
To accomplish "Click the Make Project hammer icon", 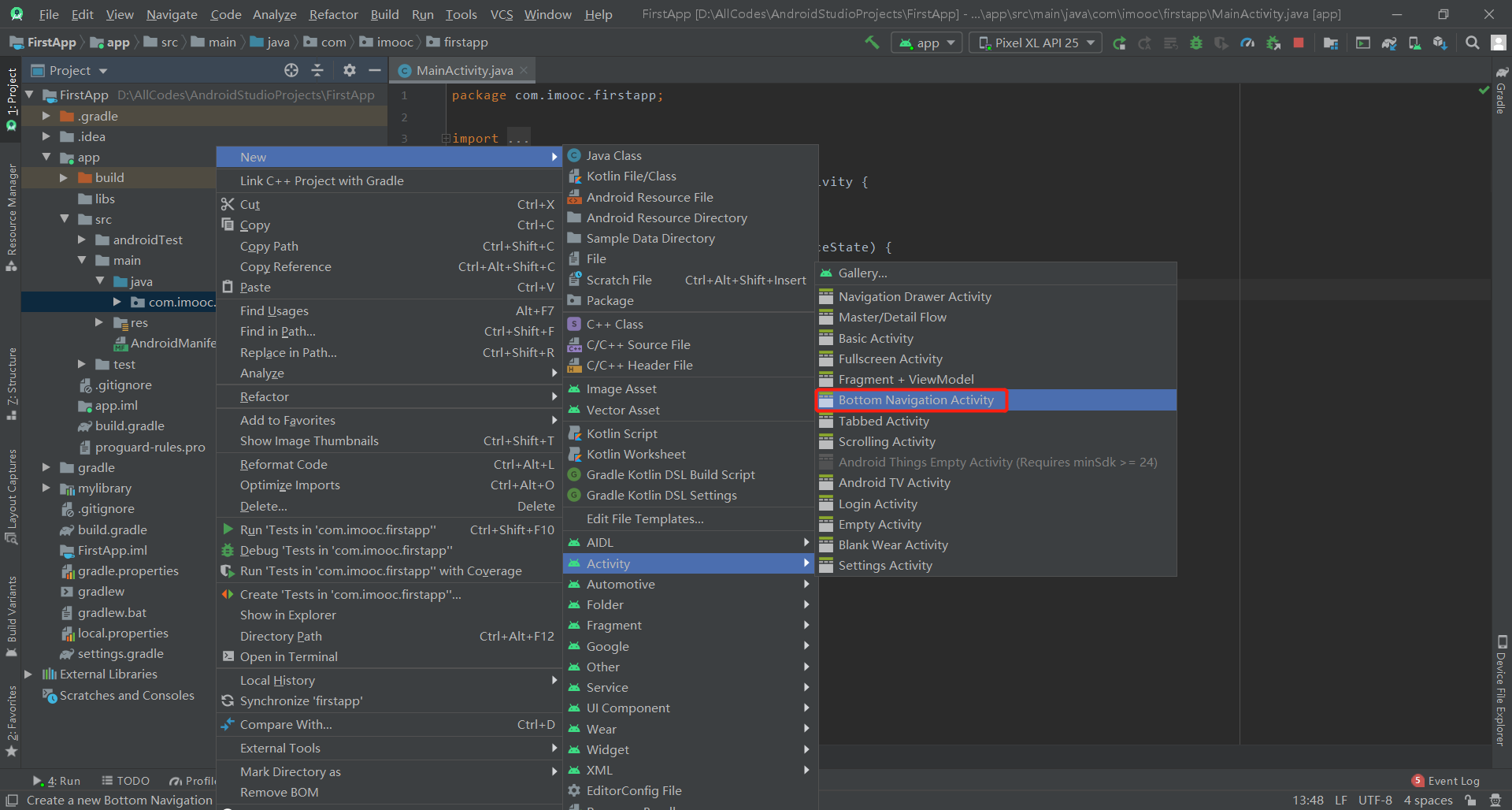I will pos(872,43).
